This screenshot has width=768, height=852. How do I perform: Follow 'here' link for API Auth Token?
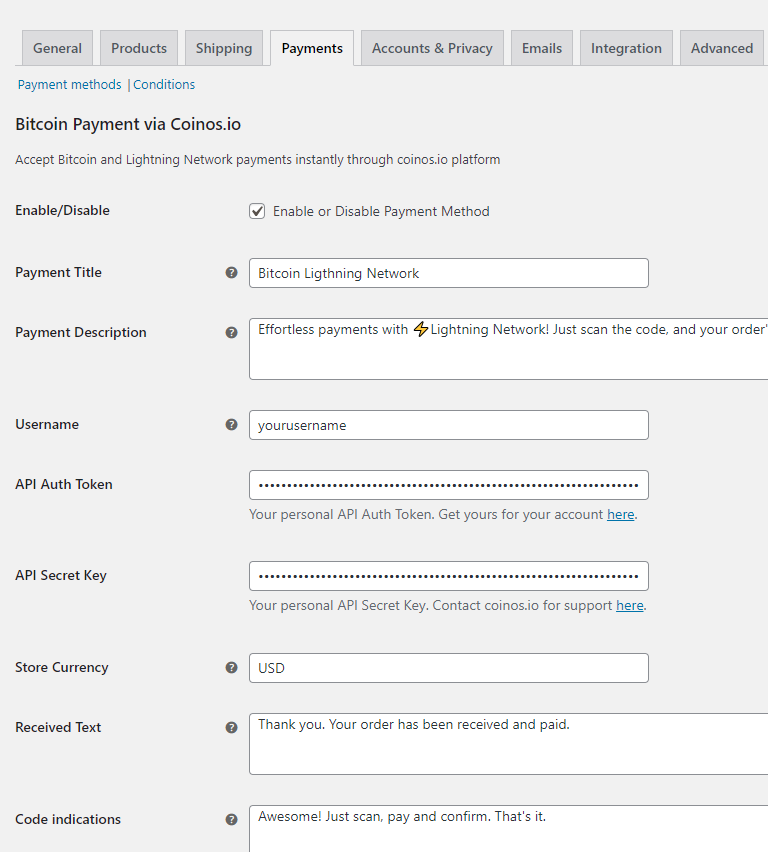tap(621, 515)
